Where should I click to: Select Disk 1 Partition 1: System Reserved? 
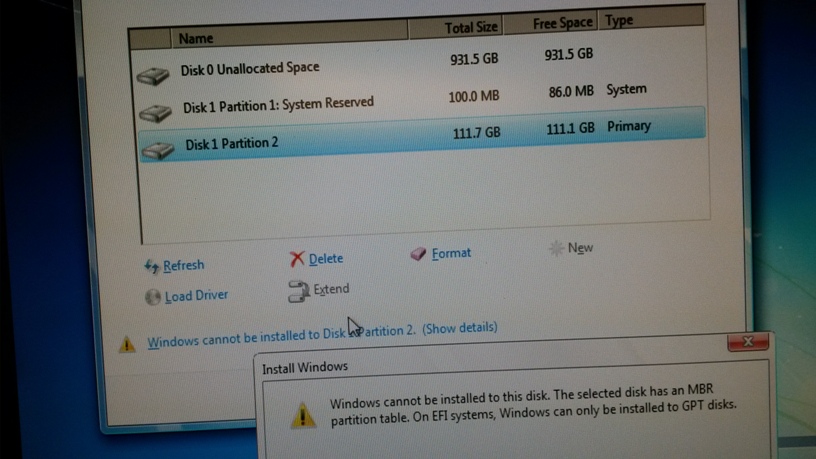pyautogui.click(x=420, y=100)
